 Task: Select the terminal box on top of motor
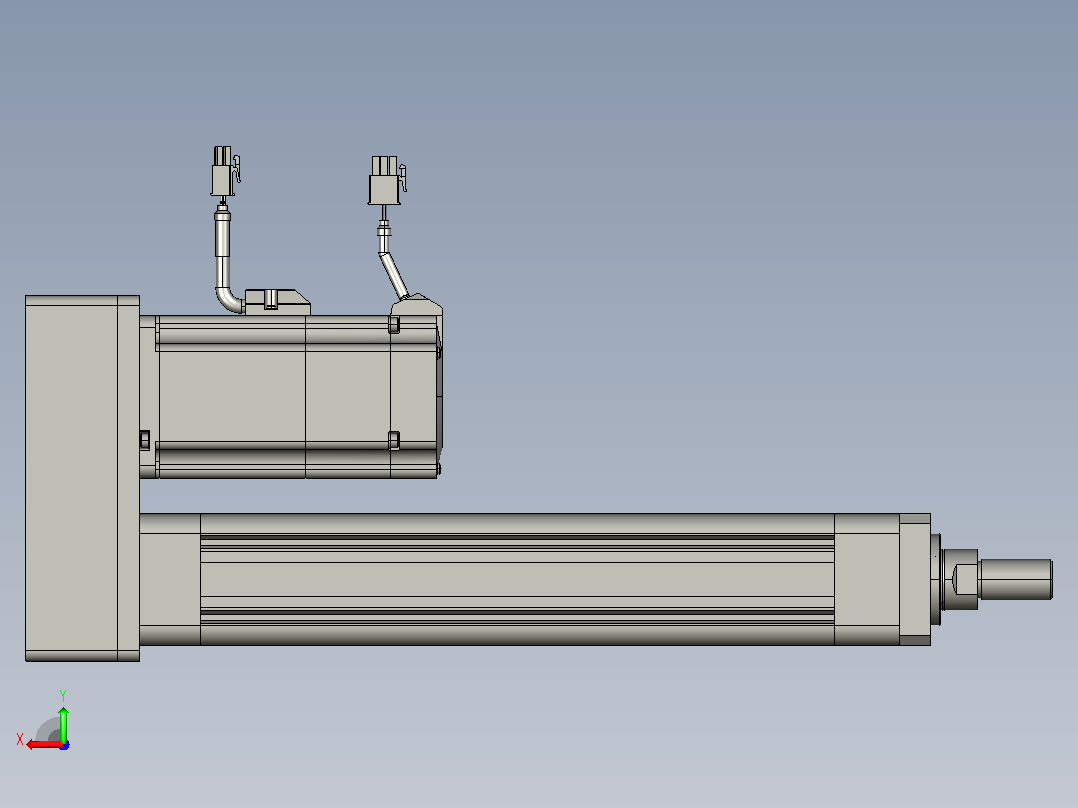pos(278,302)
